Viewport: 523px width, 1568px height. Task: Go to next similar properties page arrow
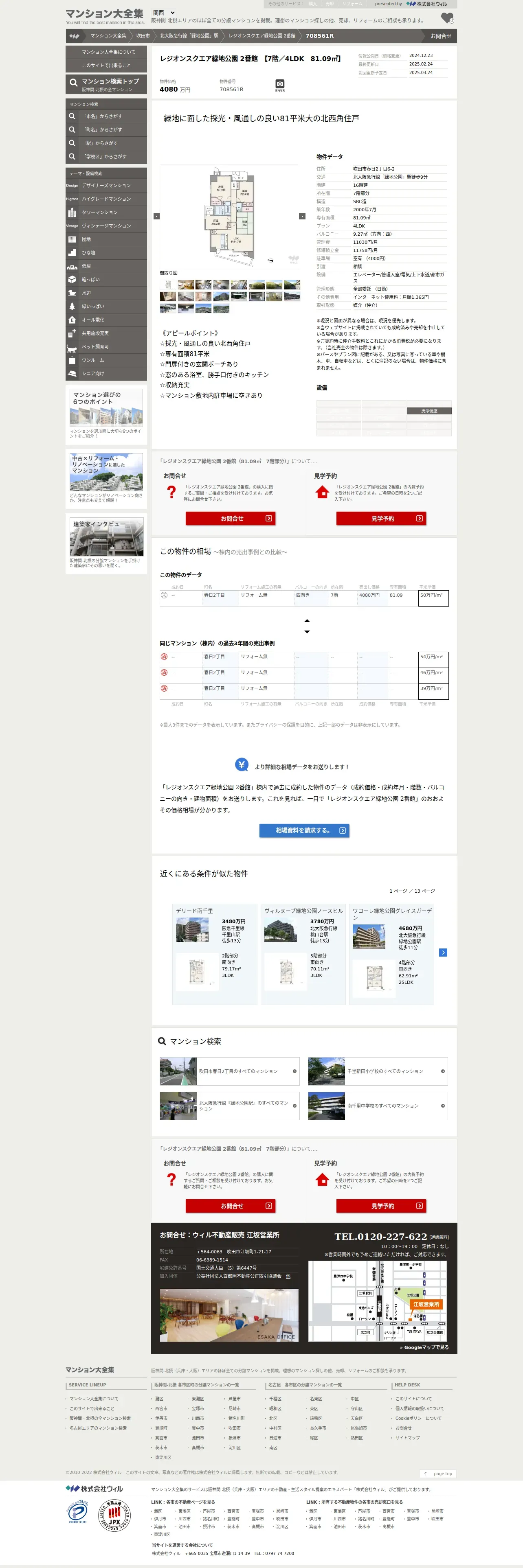click(x=443, y=953)
